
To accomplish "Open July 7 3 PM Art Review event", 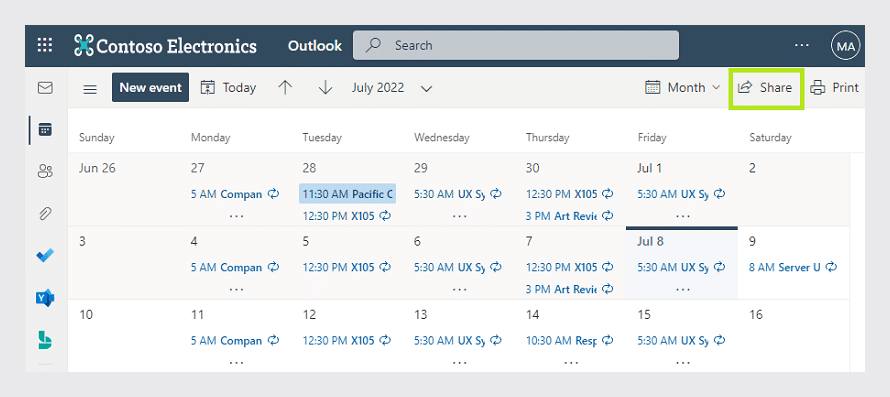I will coord(570,289).
